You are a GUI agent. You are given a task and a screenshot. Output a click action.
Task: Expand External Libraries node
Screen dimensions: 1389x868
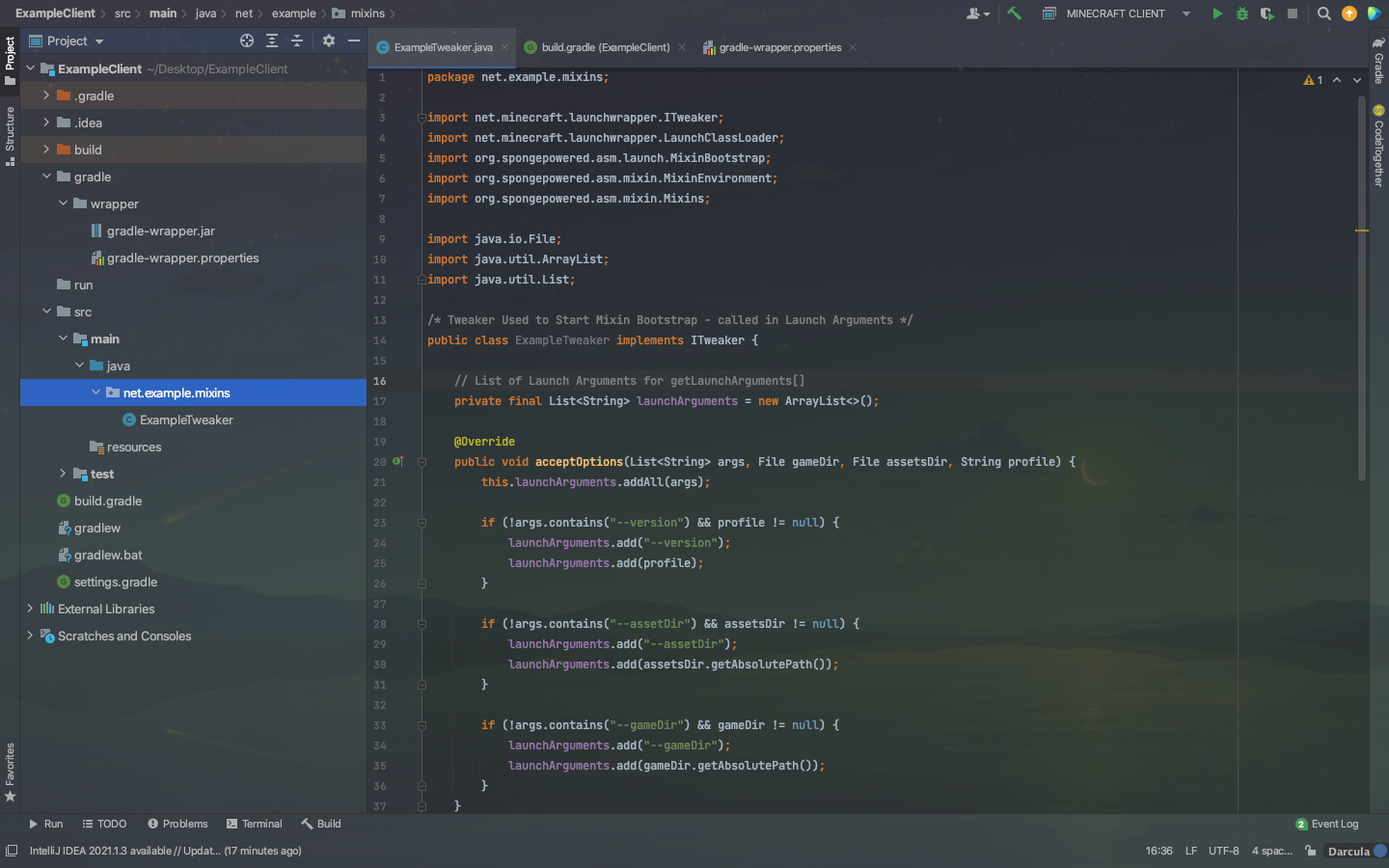[x=30, y=609]
